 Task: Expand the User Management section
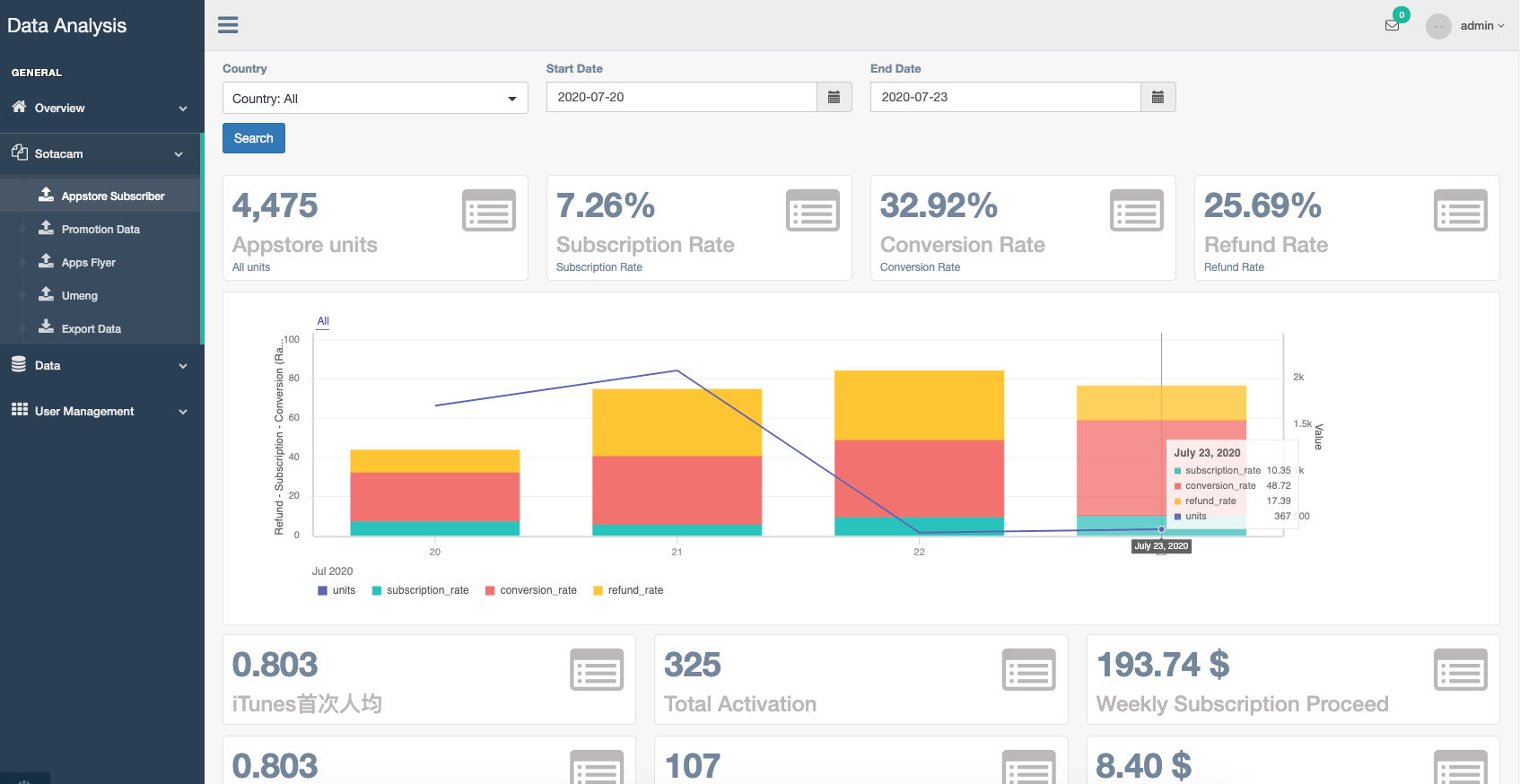click(x=100, y=412)
